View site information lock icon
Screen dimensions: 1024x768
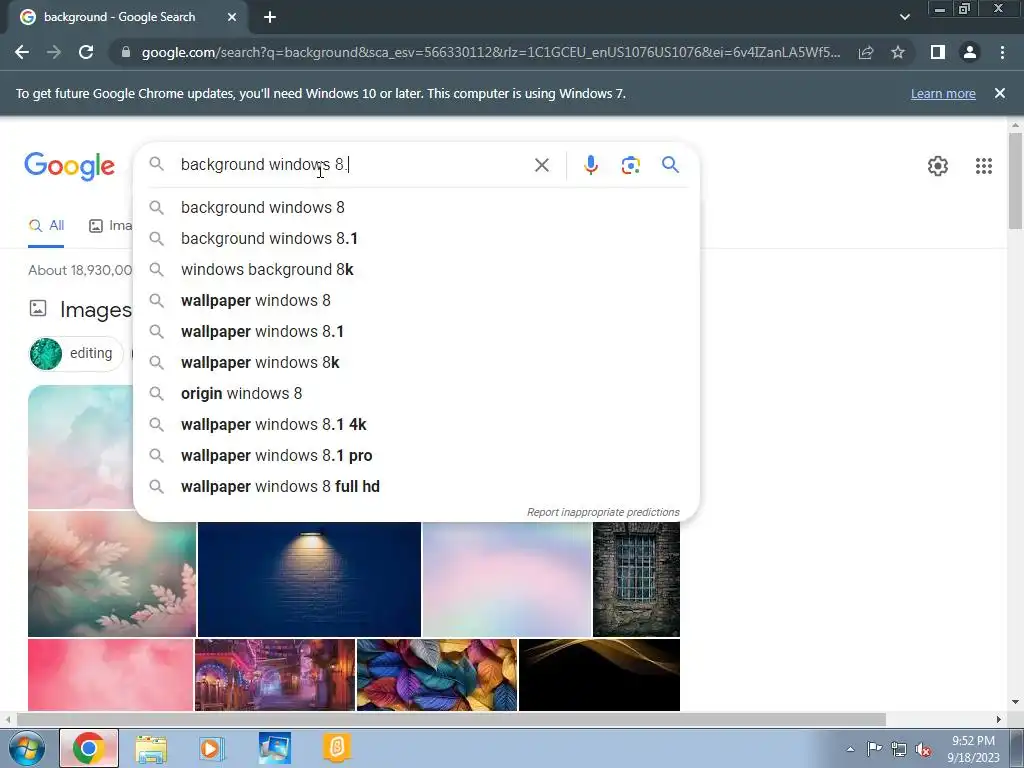[x=126, y=52]
